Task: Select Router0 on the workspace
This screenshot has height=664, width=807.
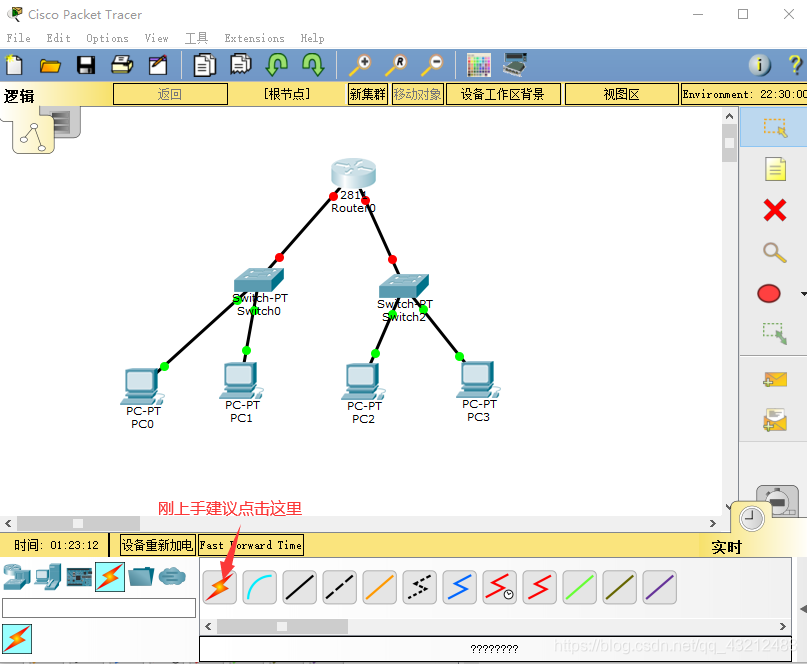Action: pyautogui.click(x=353, y=173)
